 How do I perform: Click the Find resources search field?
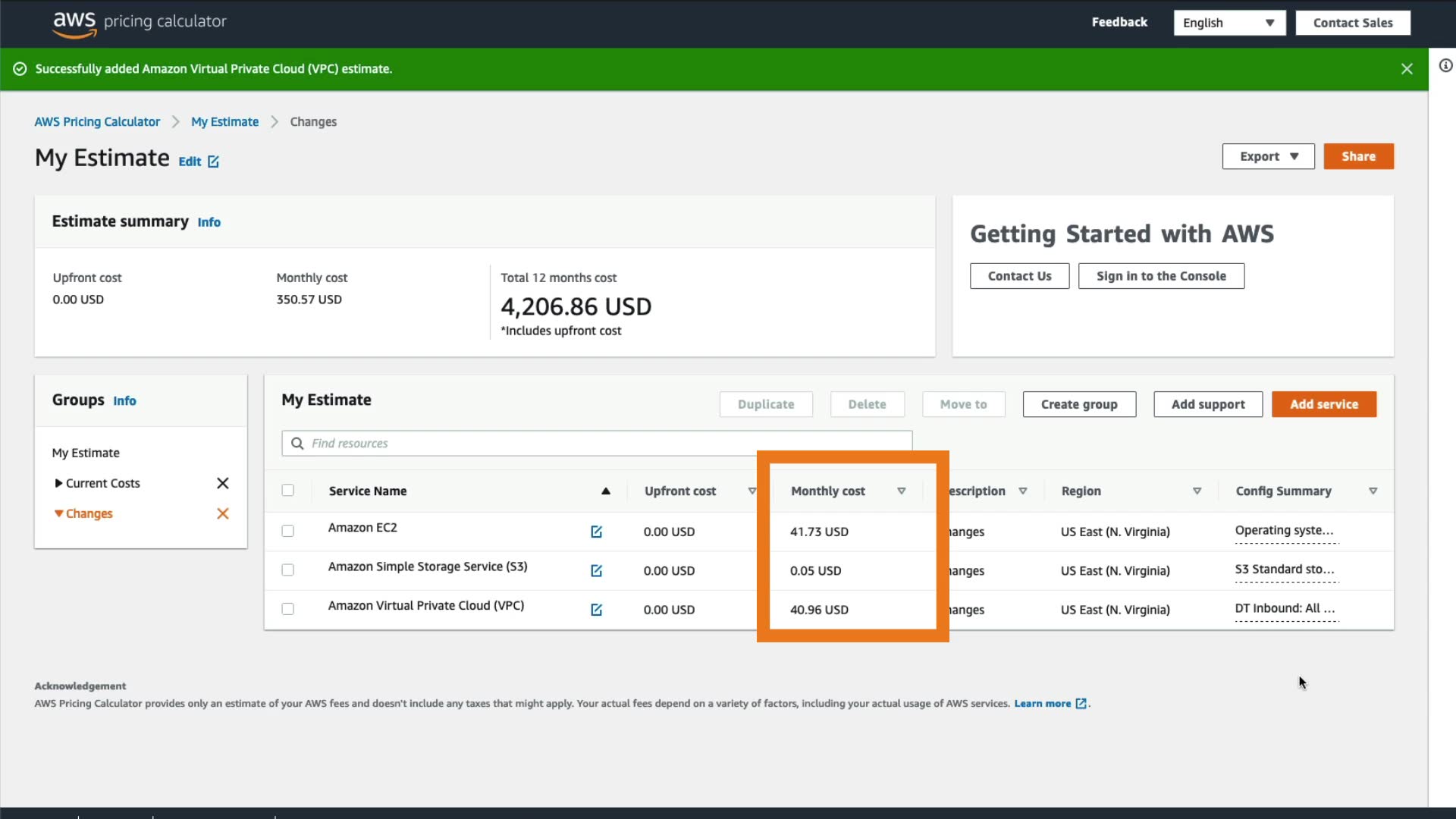596,444
